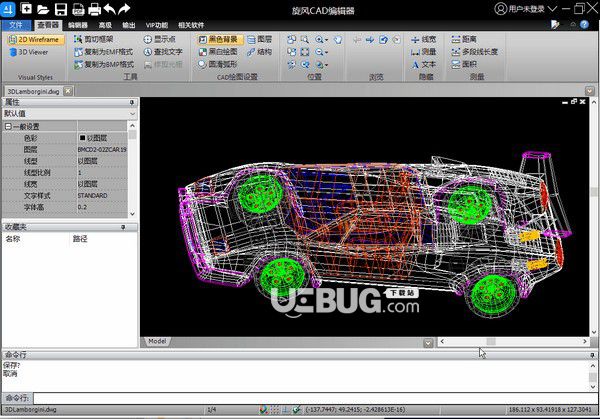Click the 命令行 command input field
Viewport: 600px width, 419px height.
pos(315,398)
